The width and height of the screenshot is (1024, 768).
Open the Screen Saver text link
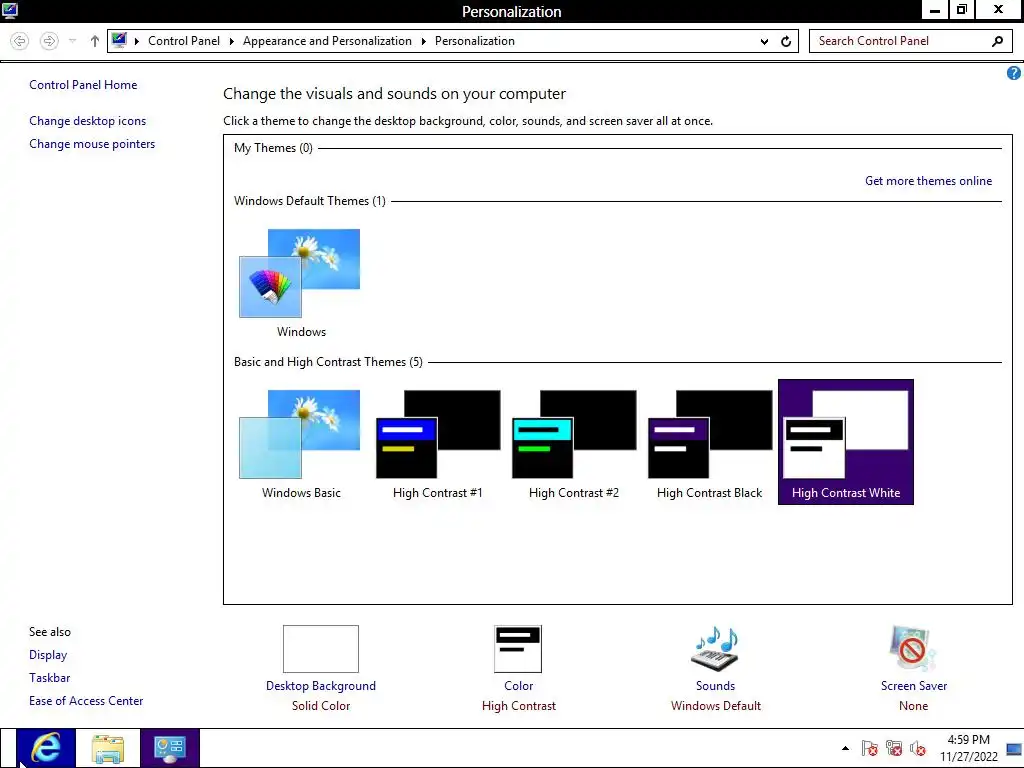[914, 686]
